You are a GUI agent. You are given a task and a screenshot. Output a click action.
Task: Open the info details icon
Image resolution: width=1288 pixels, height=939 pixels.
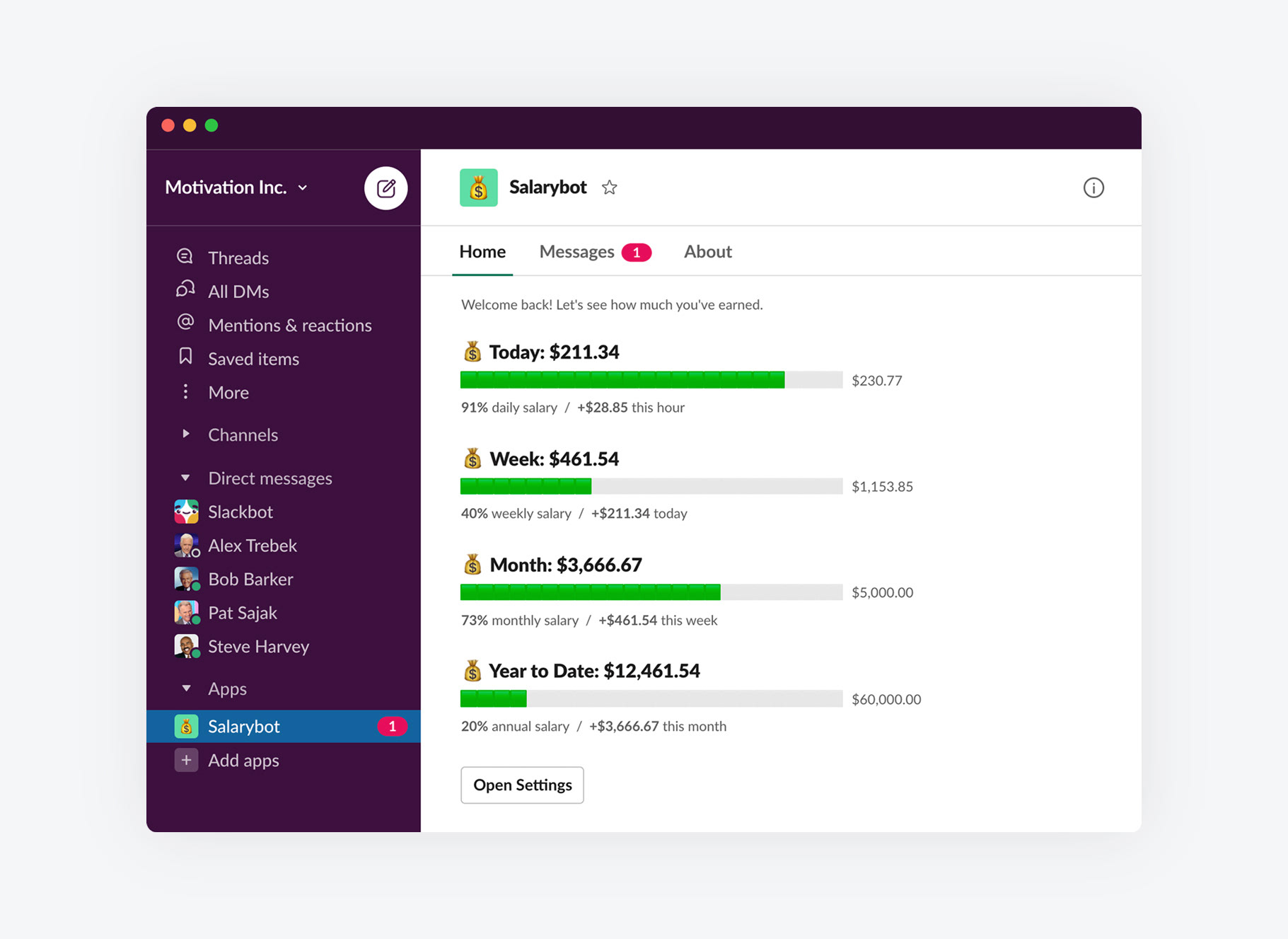click(x=1093, y=188)
